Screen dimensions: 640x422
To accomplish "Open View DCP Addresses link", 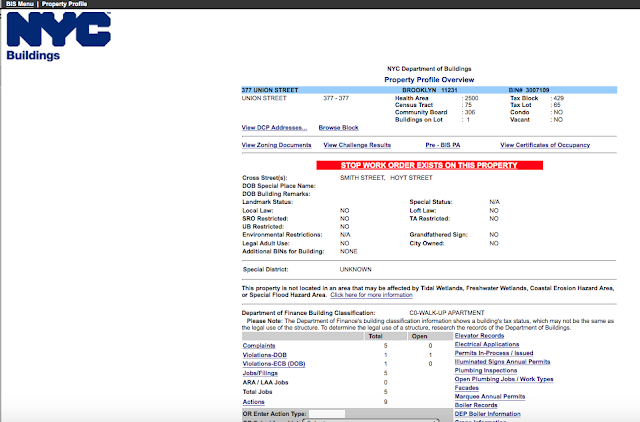I will click(274, 128).
